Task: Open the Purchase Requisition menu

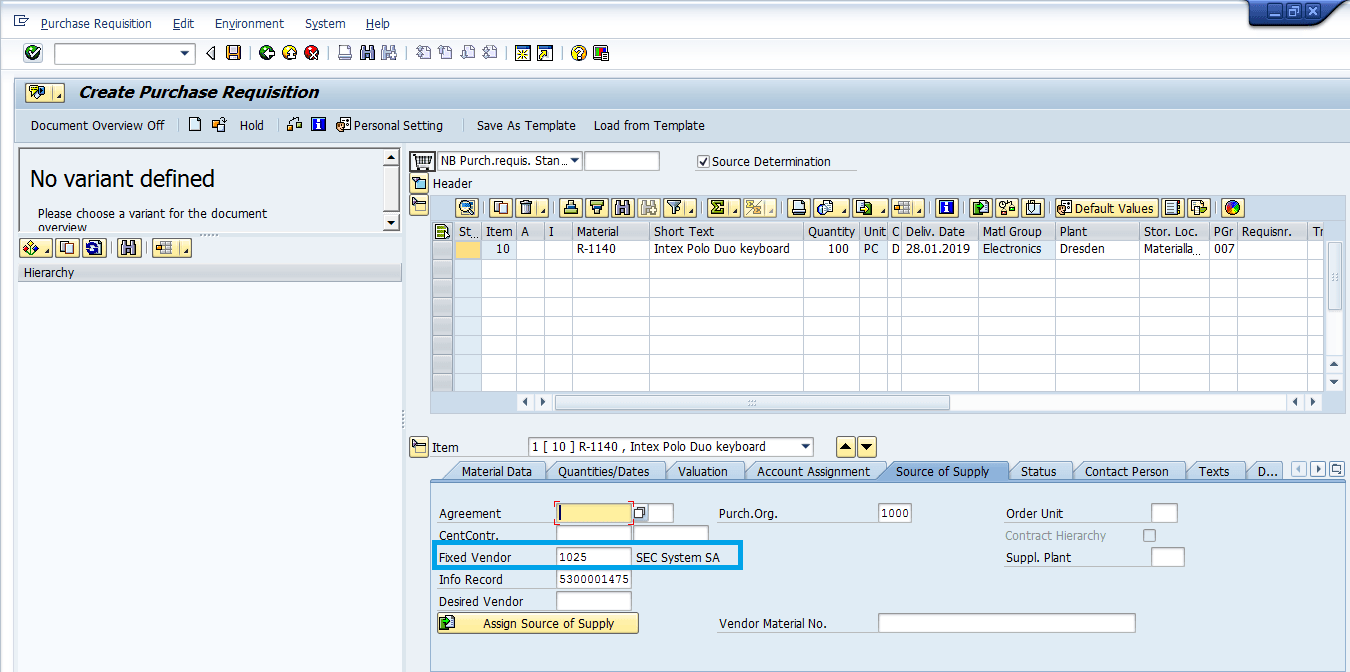Action: click(96, 23)
